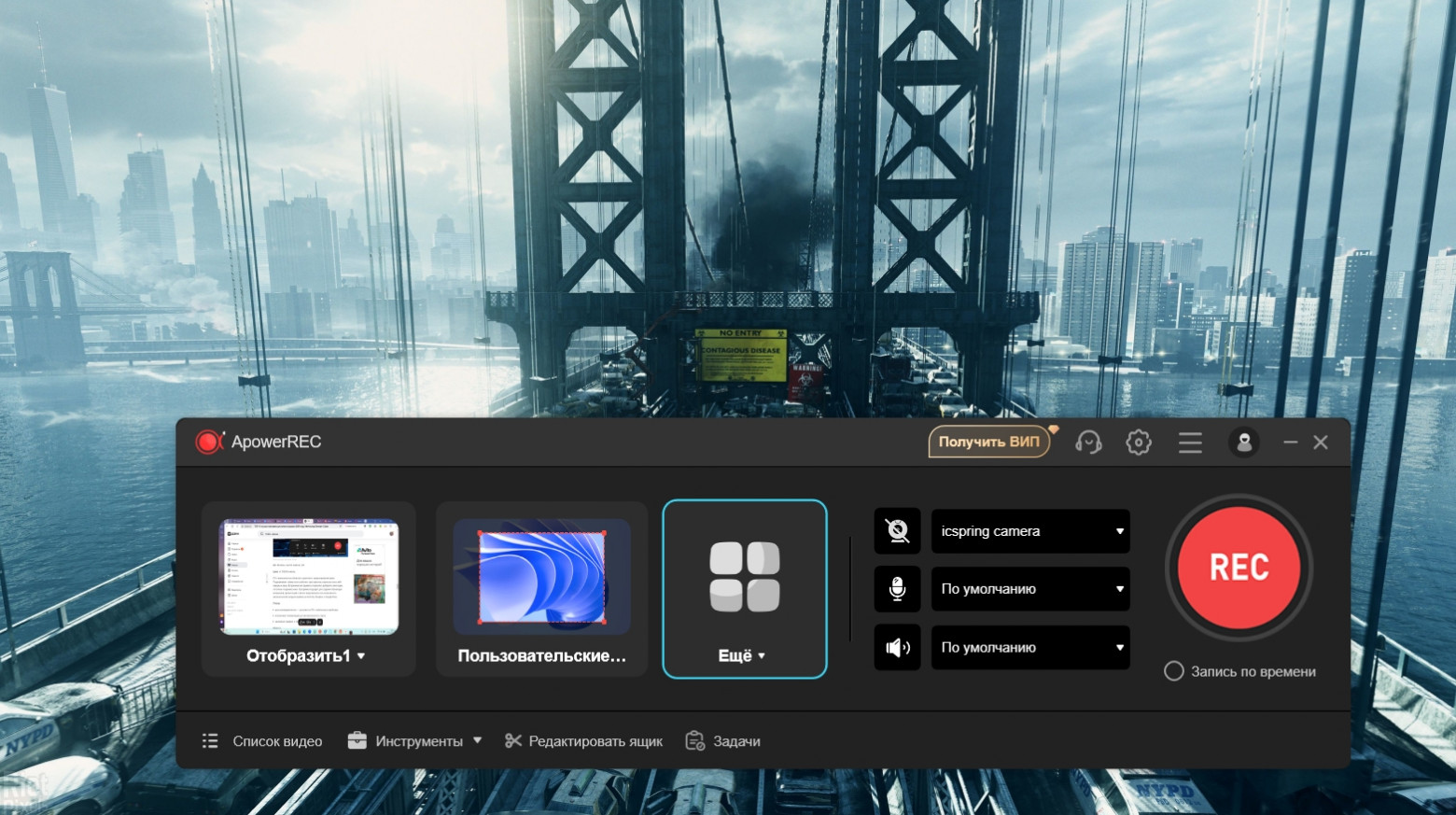Click the Задачи clipboard icon
This screenshot has width=1456, height=815.
pos(694,741)
